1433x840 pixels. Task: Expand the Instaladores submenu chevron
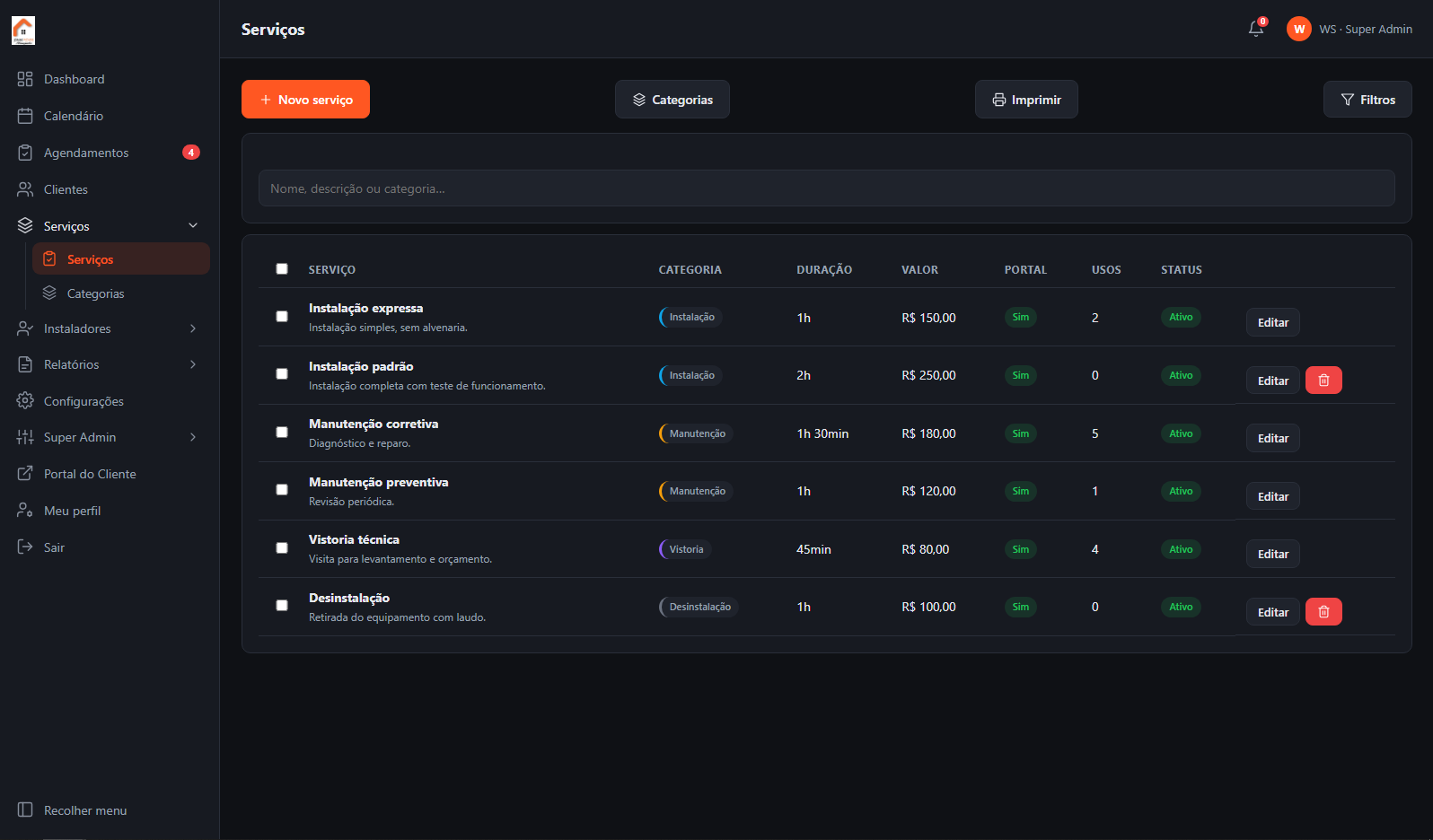pos(193,328)
